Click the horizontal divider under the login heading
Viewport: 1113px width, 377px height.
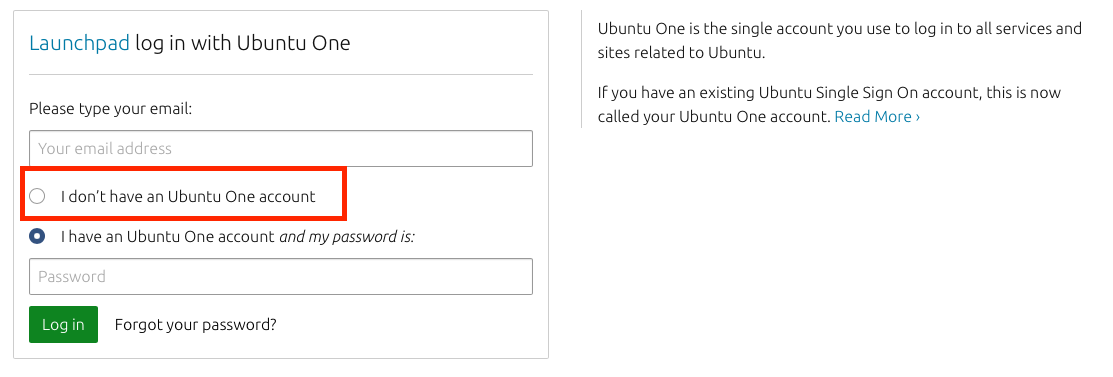280,75
